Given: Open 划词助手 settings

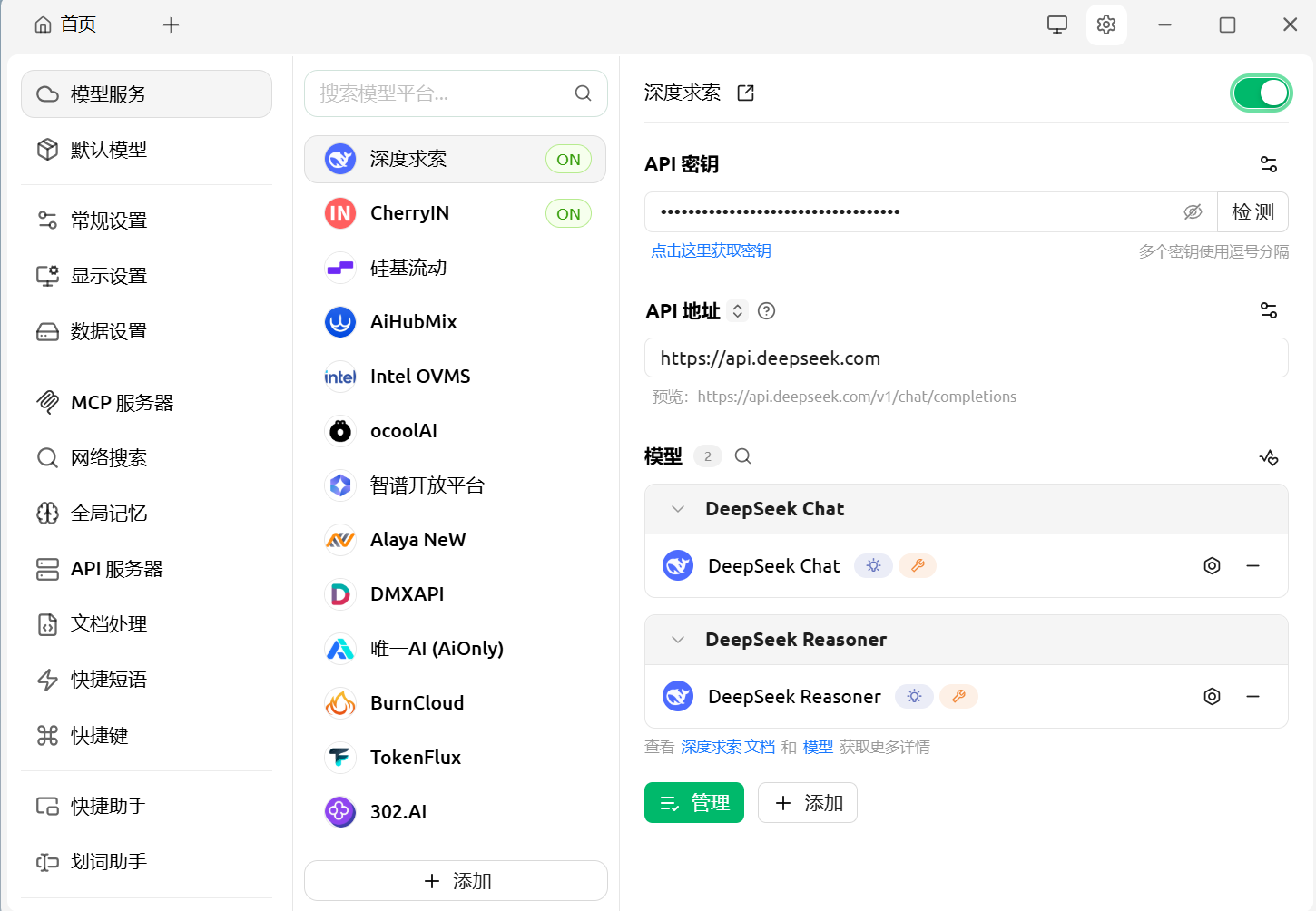Looking at the screenshot, I should point(146,861).
